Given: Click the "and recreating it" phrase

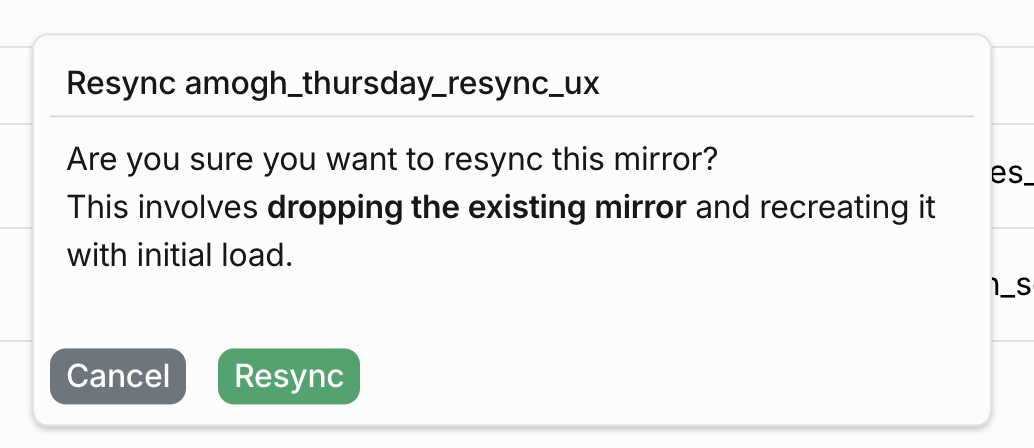Looking at the screenshot, I should 816,207.
